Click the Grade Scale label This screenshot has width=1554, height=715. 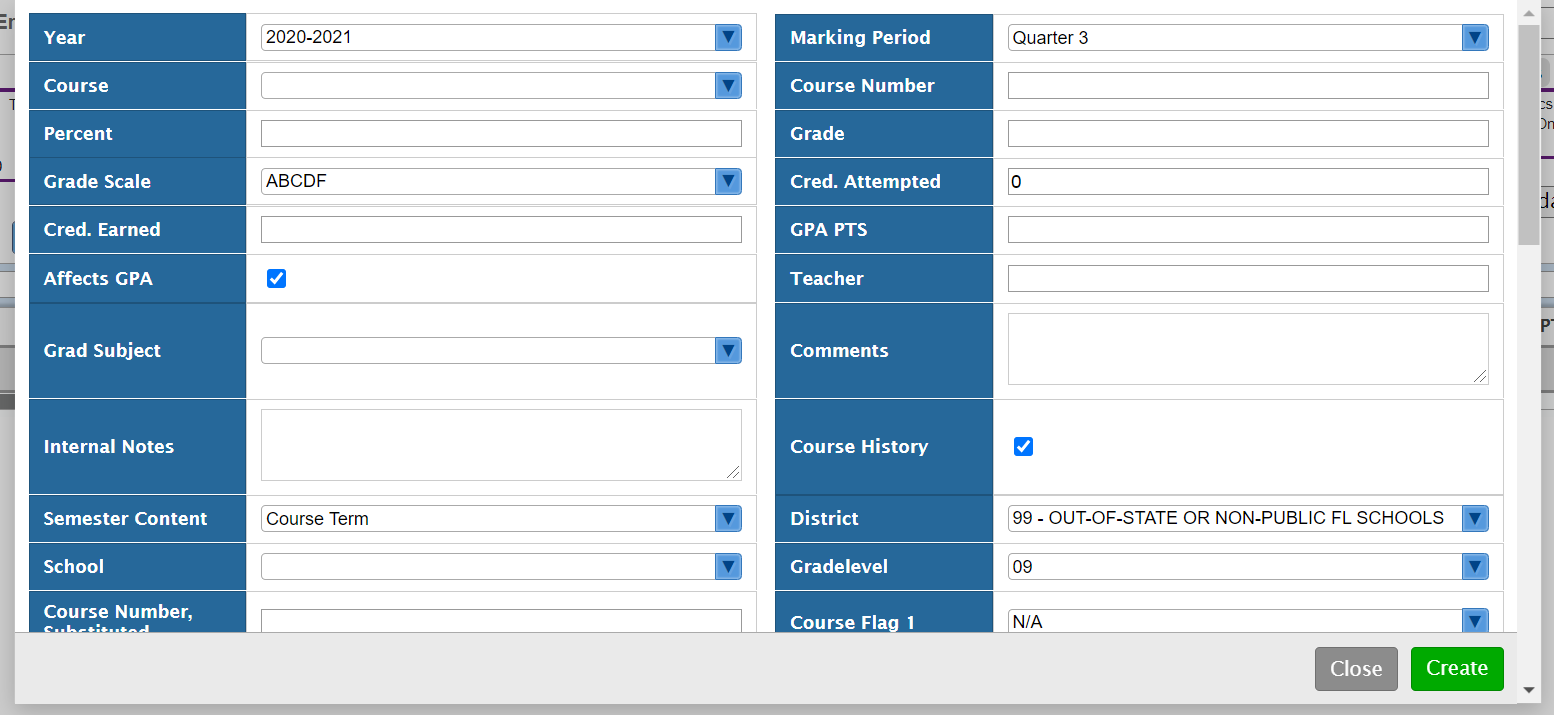point(97,182)
